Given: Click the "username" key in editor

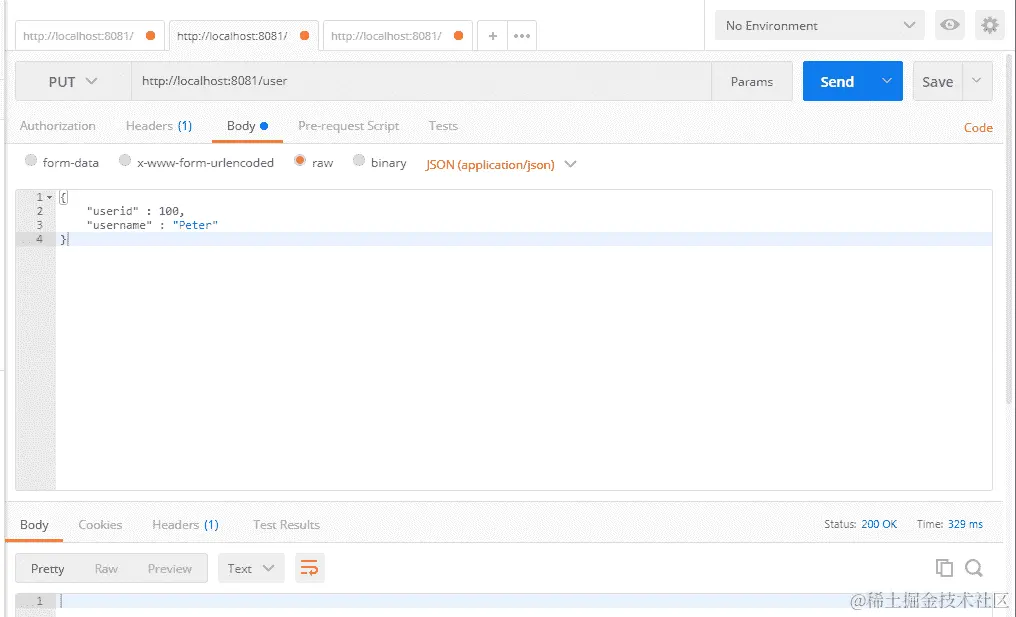Looking at the screenshot, I should pyautogui.click(x=120, y=225).
